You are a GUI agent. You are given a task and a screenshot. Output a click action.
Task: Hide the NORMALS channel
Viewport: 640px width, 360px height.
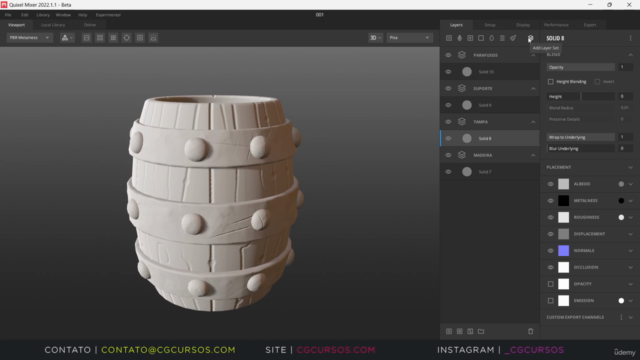pyautogui.click(x=551, y=251)
